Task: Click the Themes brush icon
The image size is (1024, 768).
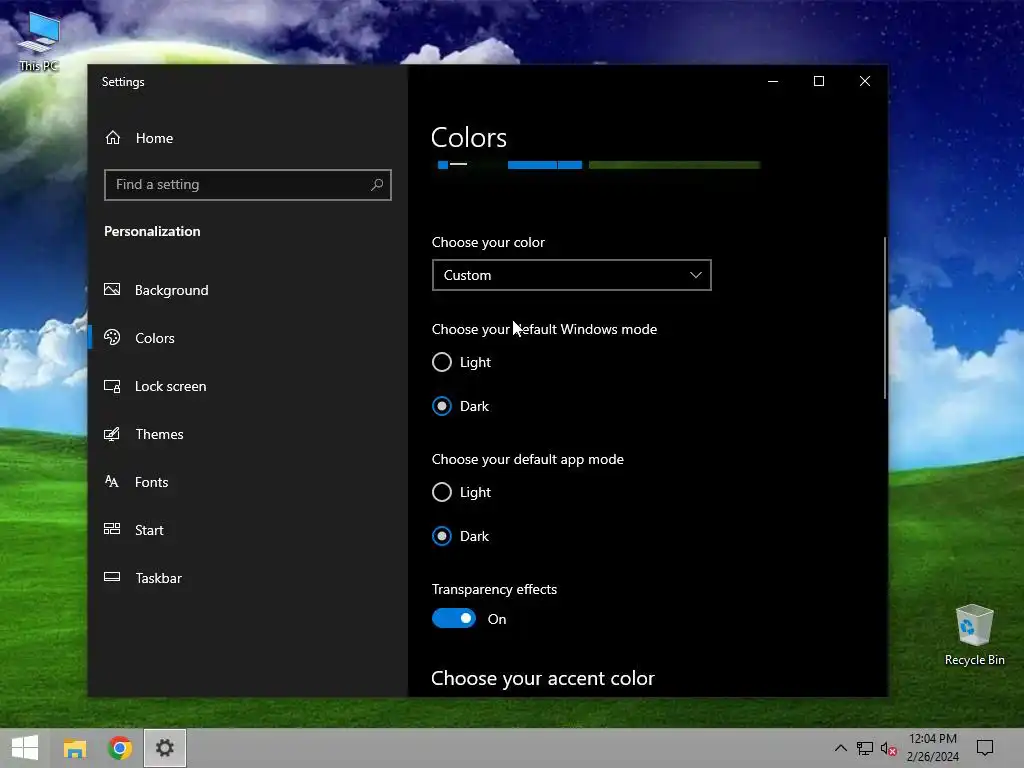Action: coord(112,434)
